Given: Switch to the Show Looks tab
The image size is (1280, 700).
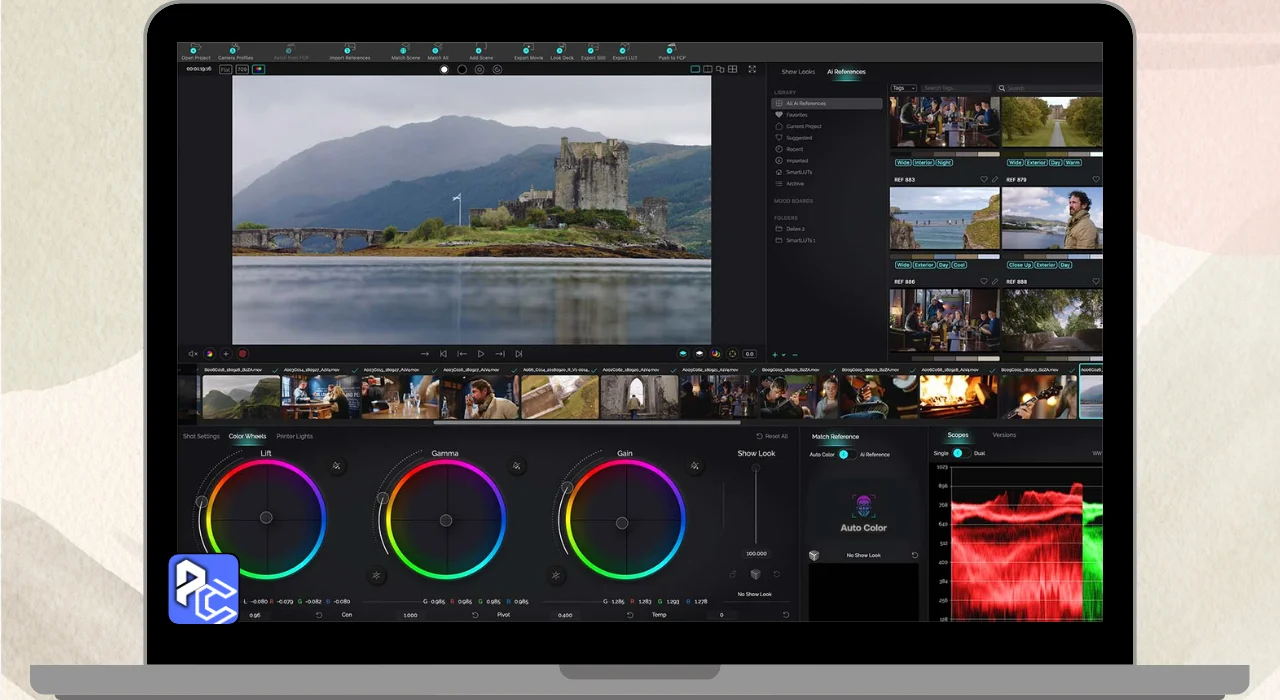Looking at the screenshot, I should pos(798,72).
